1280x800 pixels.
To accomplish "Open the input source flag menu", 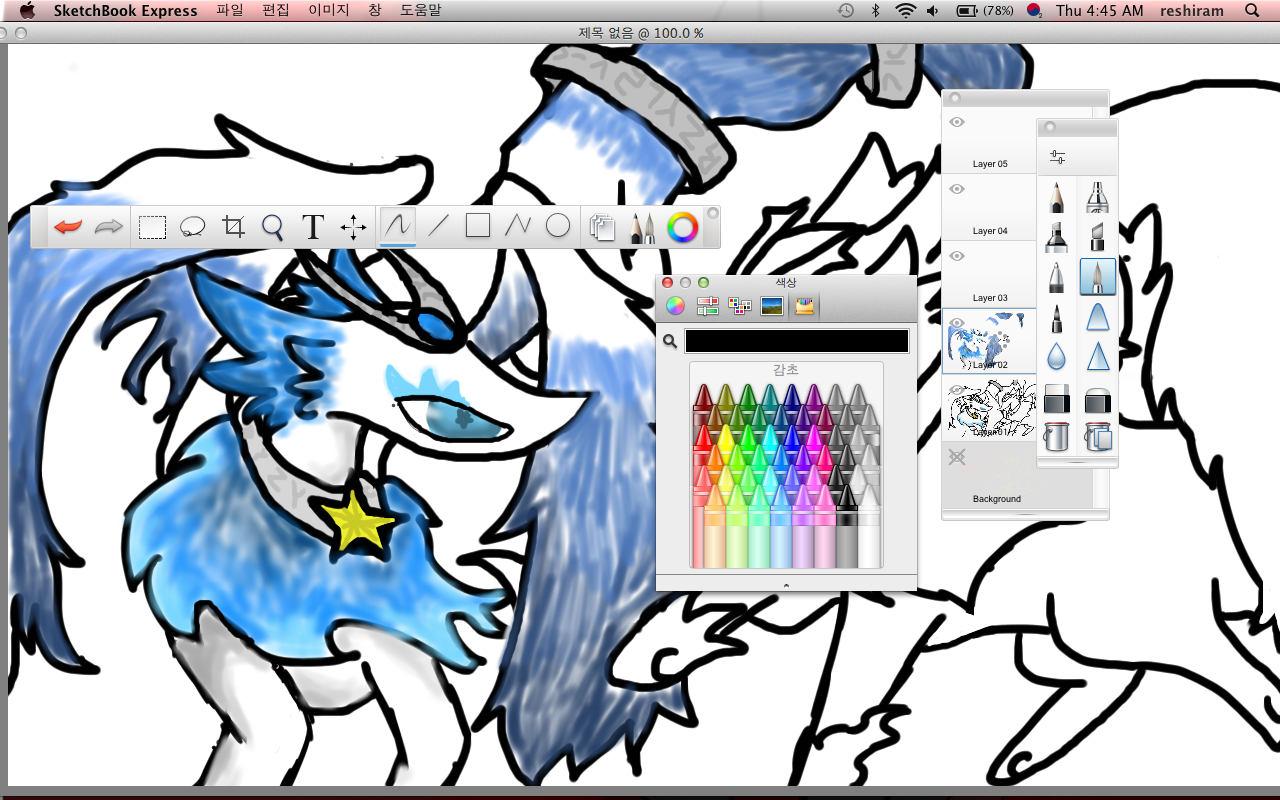I will point(1035,10).
